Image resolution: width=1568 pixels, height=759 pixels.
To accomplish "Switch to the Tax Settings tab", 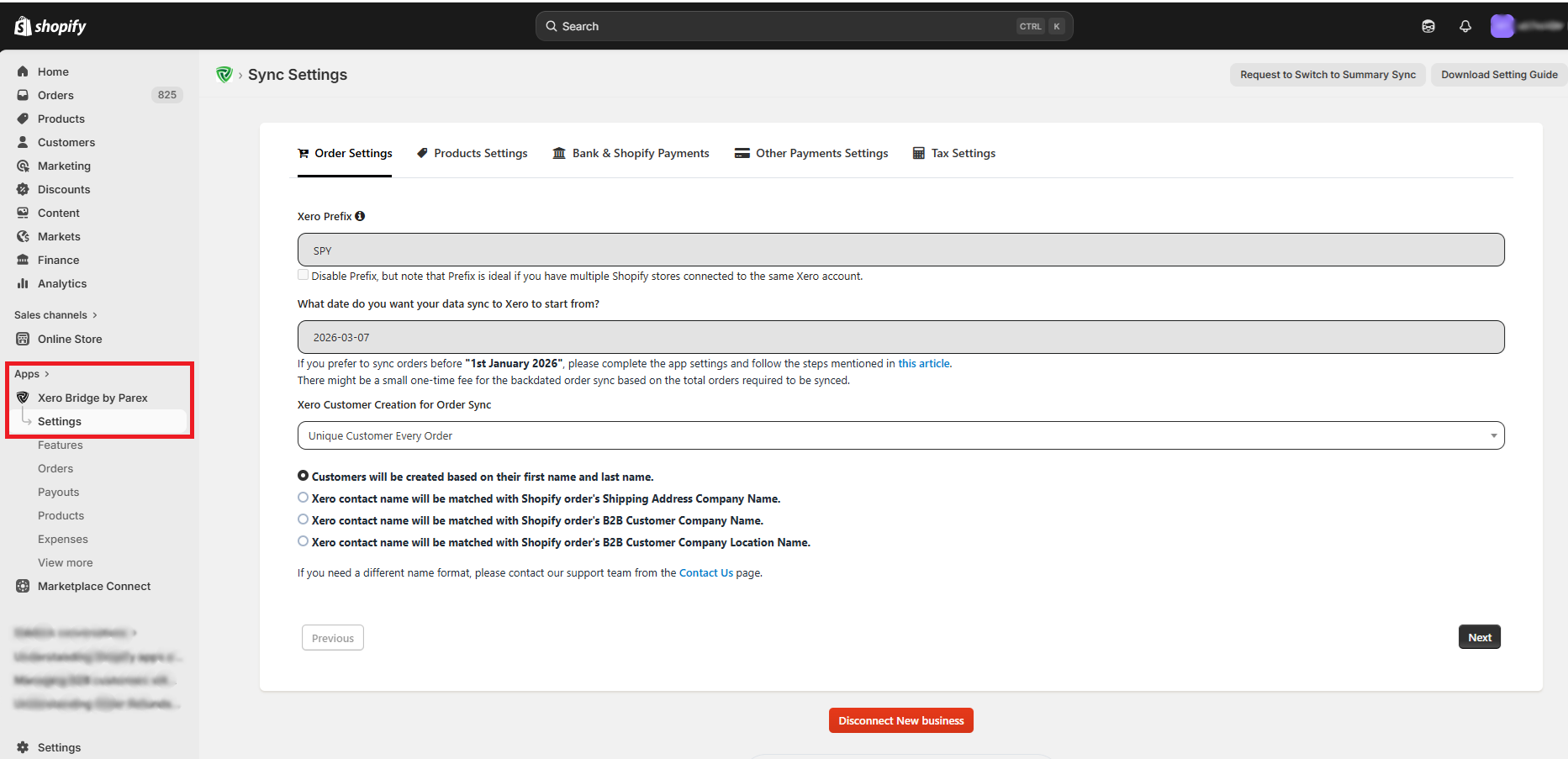I will pyautogui.click(x=954, y=153).
